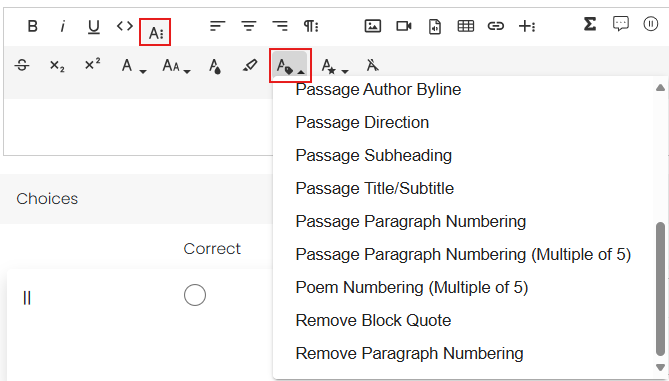This screenshot has width=669, height=381.
Task: Click the insert link icon
Action: coord(495,26)
